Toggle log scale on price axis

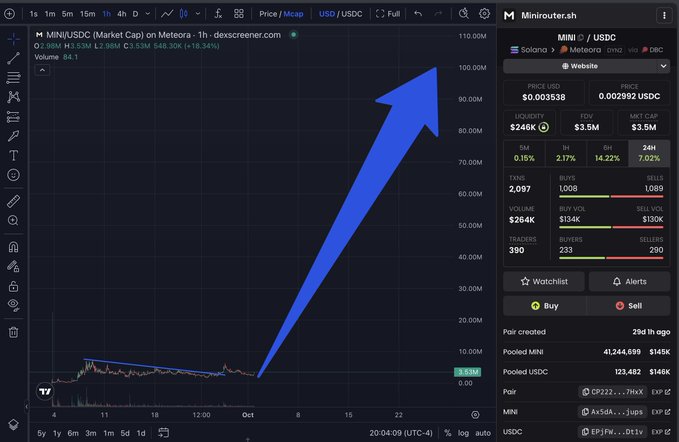click(463, 433)
